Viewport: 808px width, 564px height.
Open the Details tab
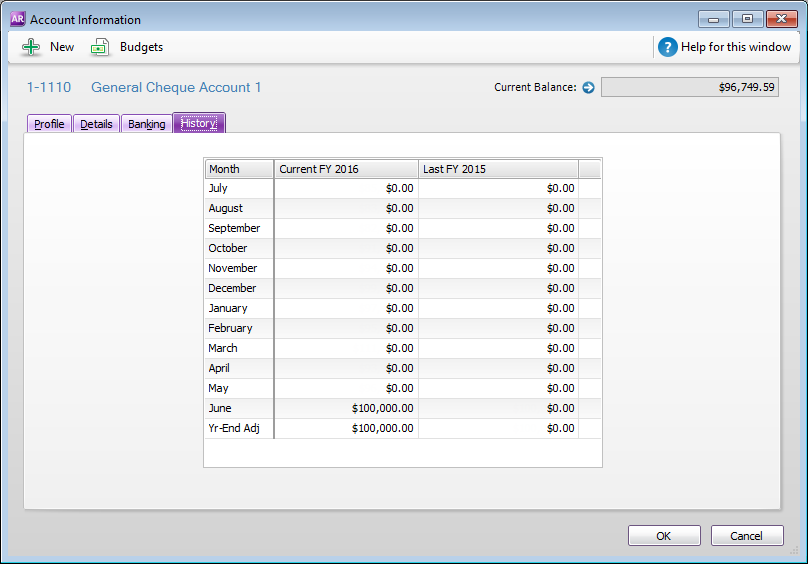coord(96,124)
